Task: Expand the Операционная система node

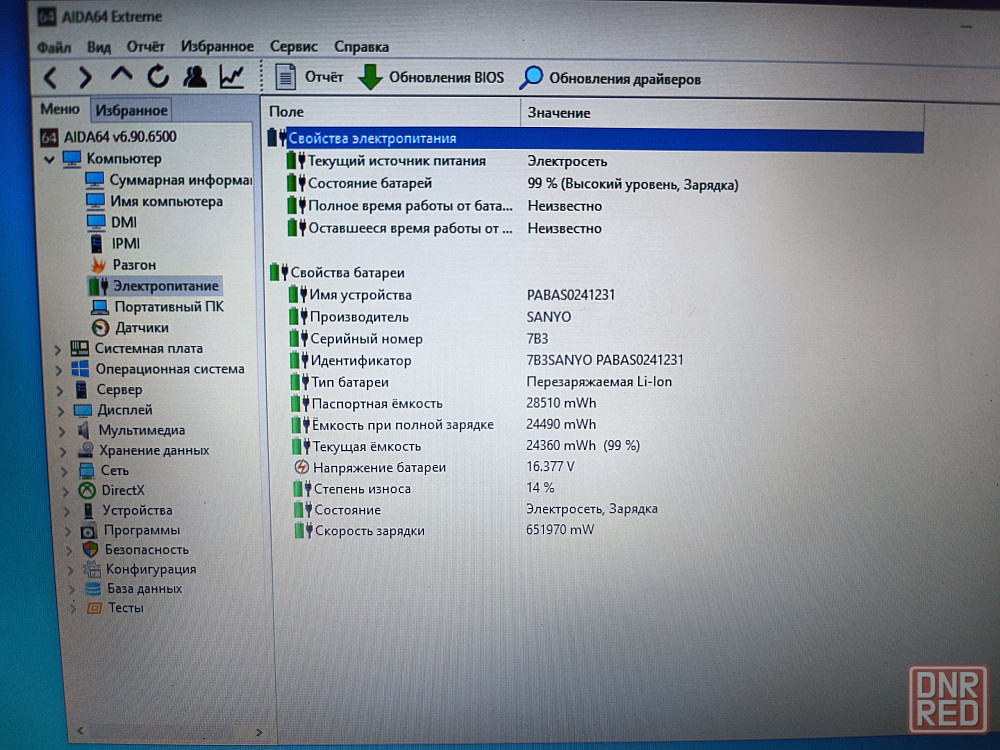Action: point(58,369)
